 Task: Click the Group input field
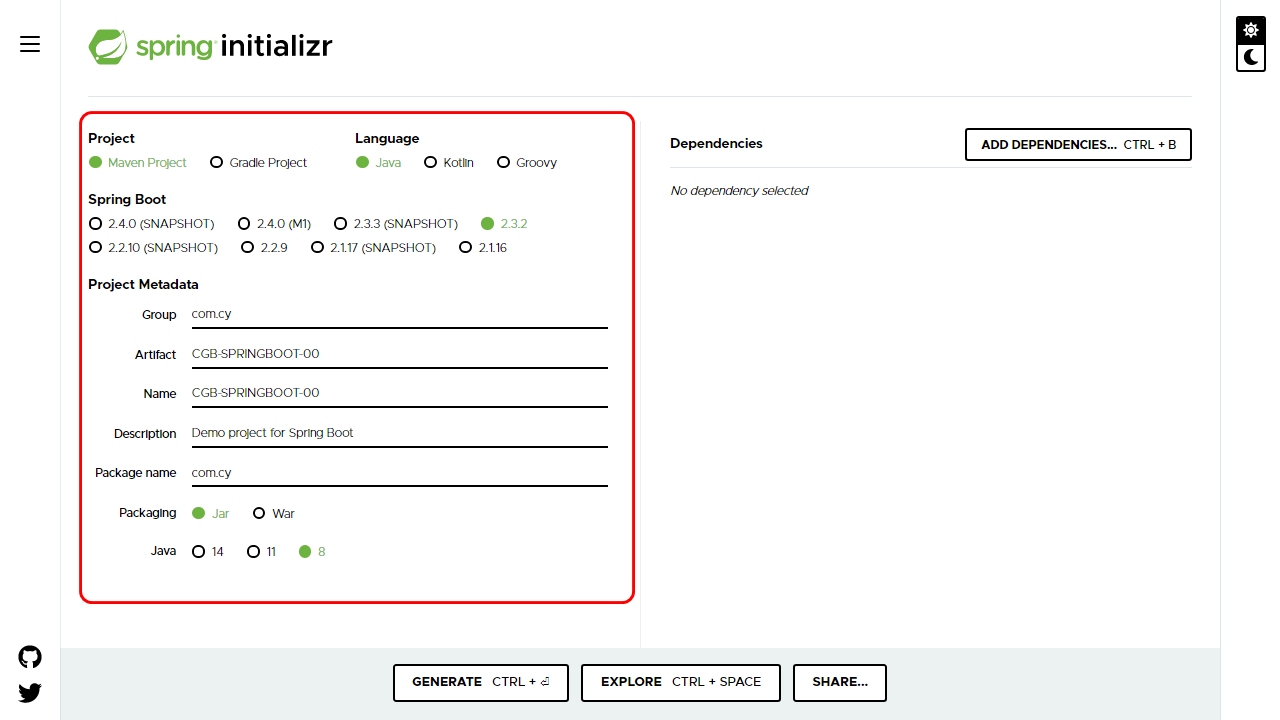point(399,314)
